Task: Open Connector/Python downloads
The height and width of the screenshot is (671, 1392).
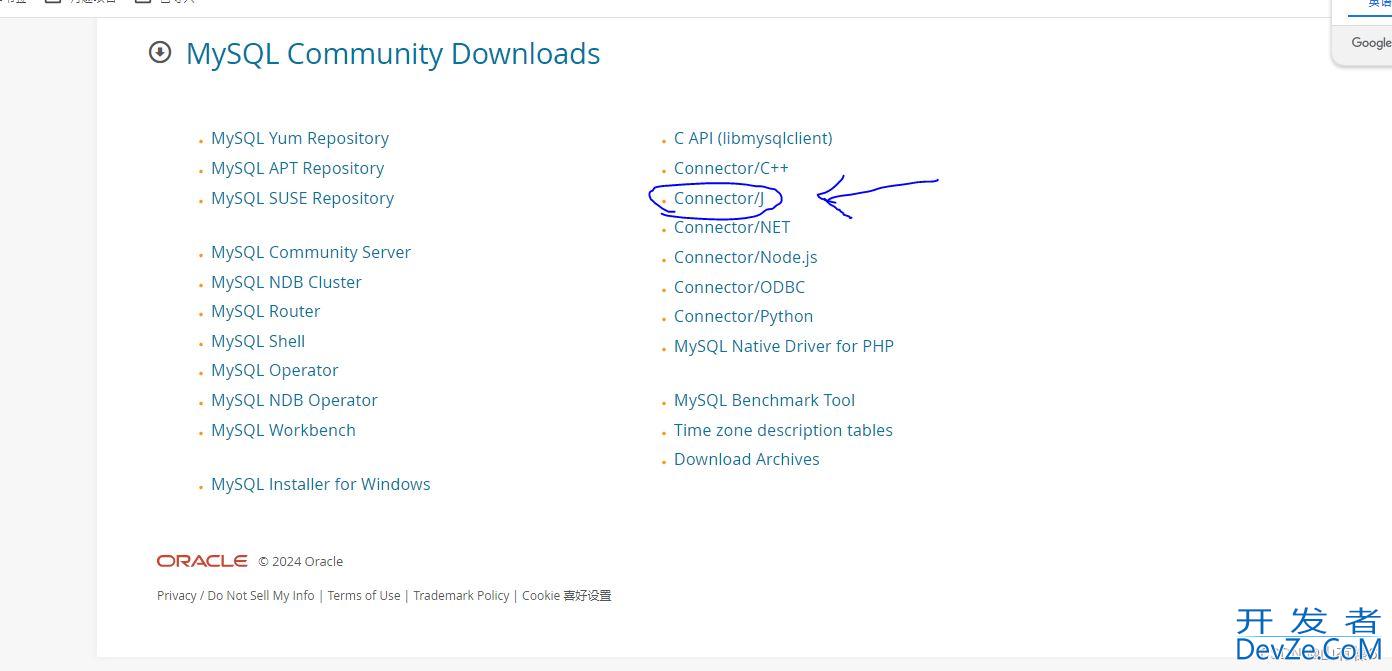Action: point(743,316)
